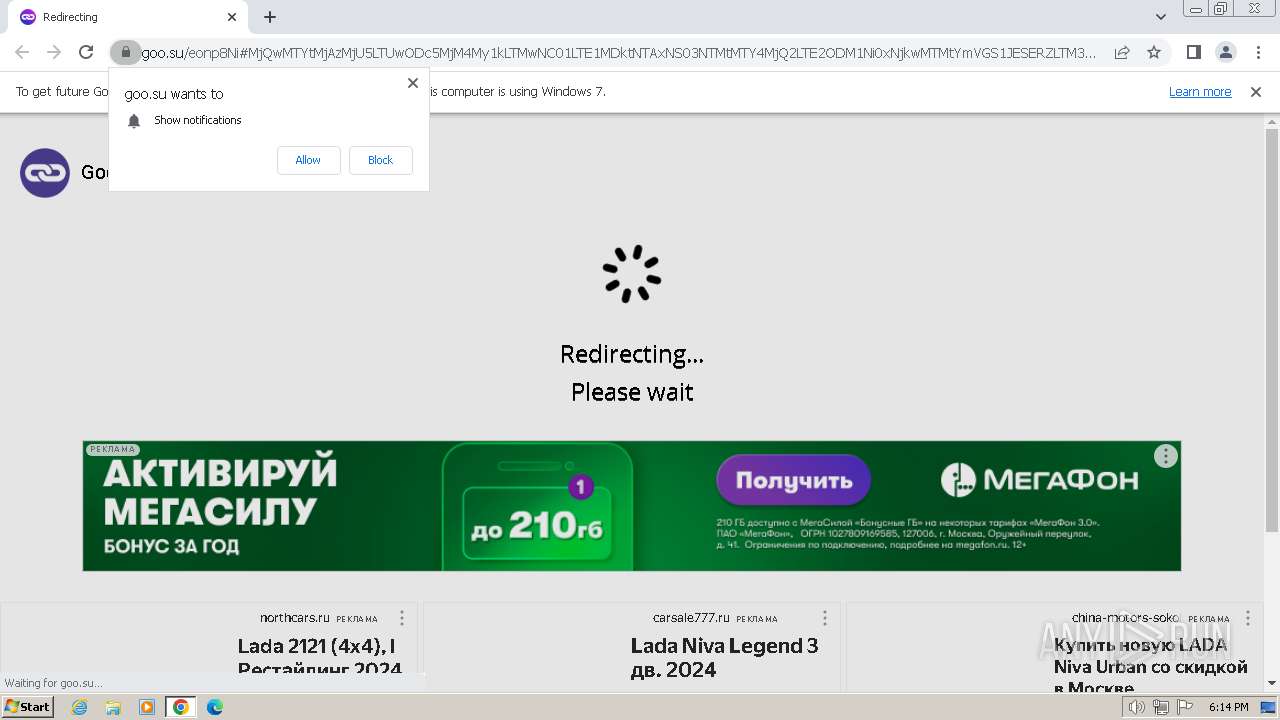The height and width of the screenshot is (720, 1280).
Task: Click the Получить button in Megafon ad
Action: (794, 480)
